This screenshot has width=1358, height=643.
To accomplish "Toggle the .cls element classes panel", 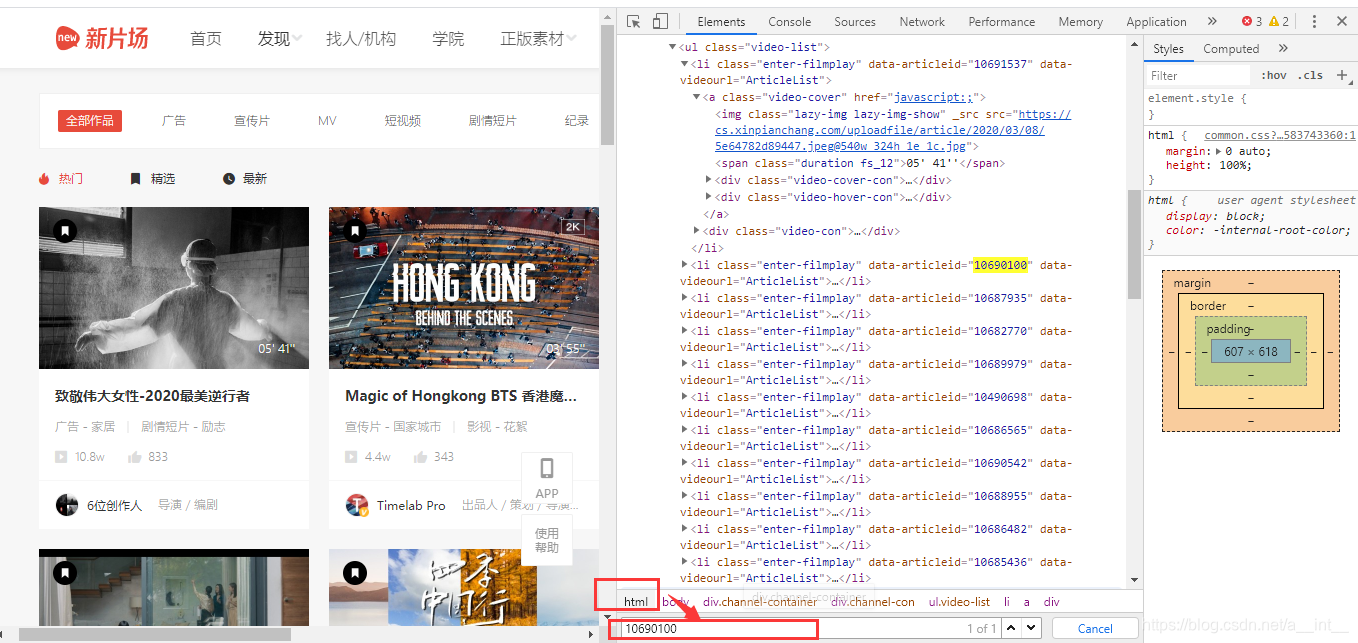I will pyautogui.click(x=1310, y=75).
